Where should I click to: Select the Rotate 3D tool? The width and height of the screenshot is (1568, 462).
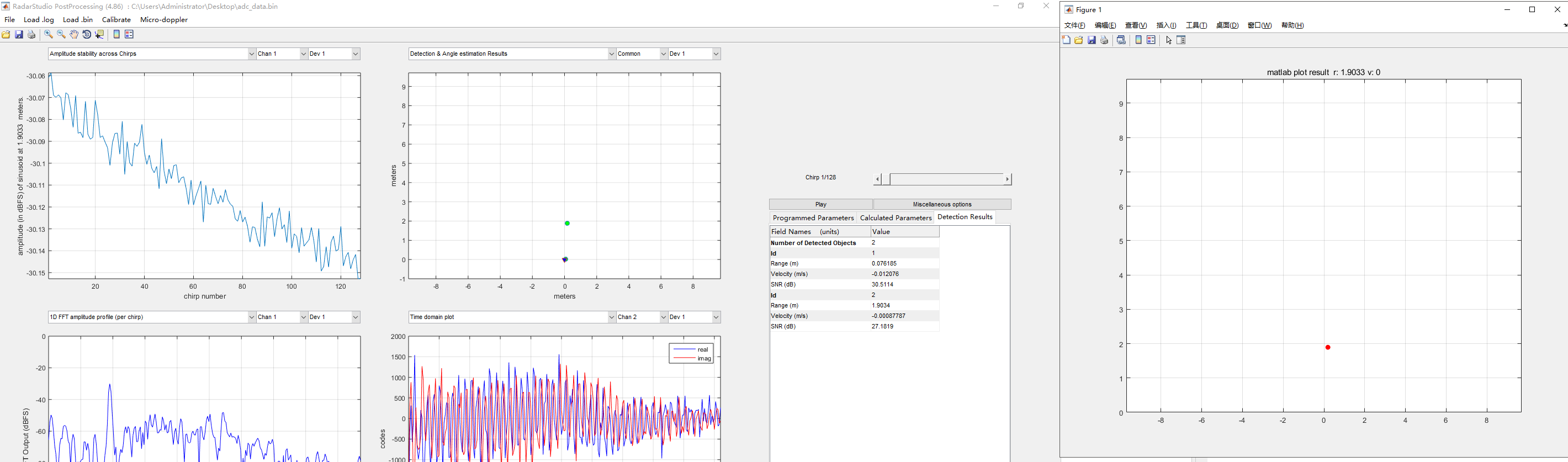tap(87, 35)
